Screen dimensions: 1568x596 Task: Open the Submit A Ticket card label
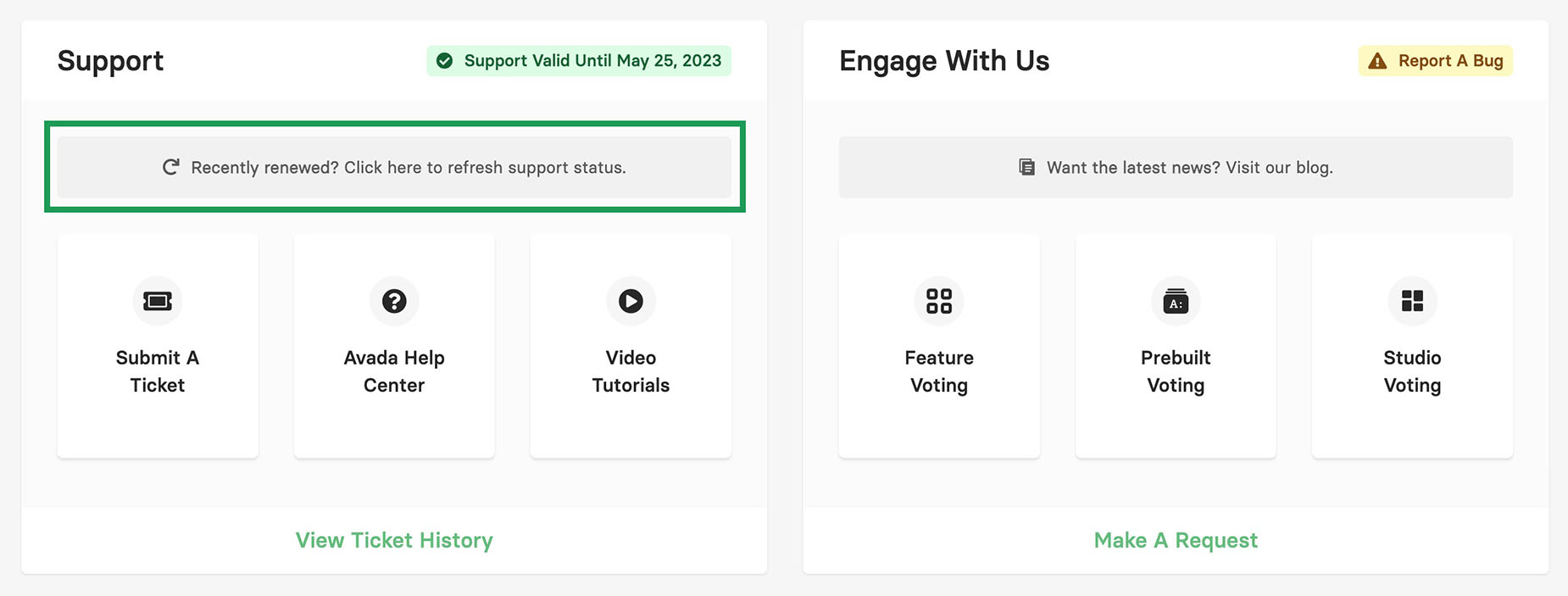point(158,371)
